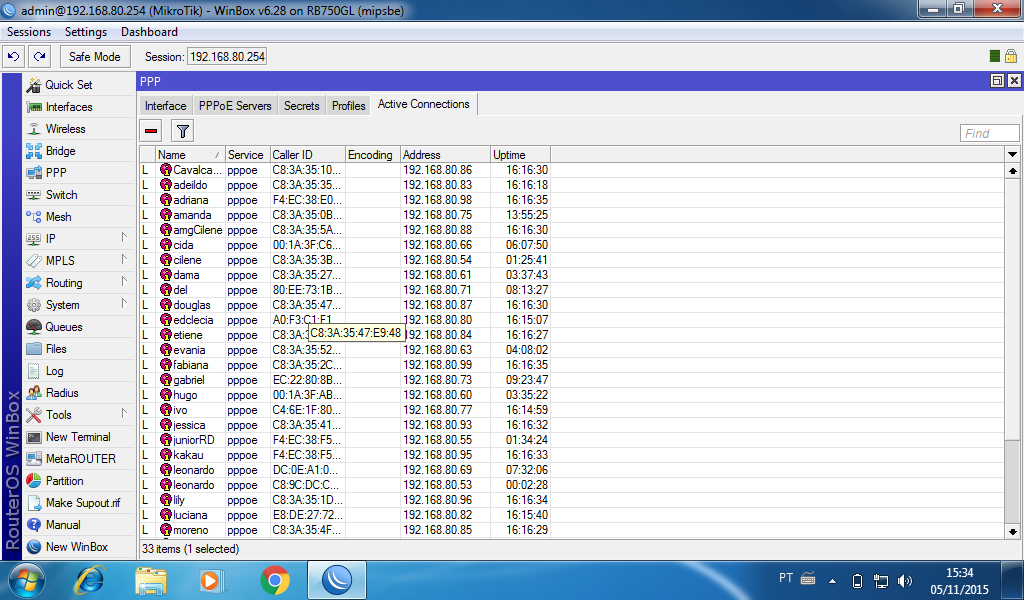This screenshot has width=1024, height=600.
Task: Switch to the Secrets tab
Action: (302, 106)
